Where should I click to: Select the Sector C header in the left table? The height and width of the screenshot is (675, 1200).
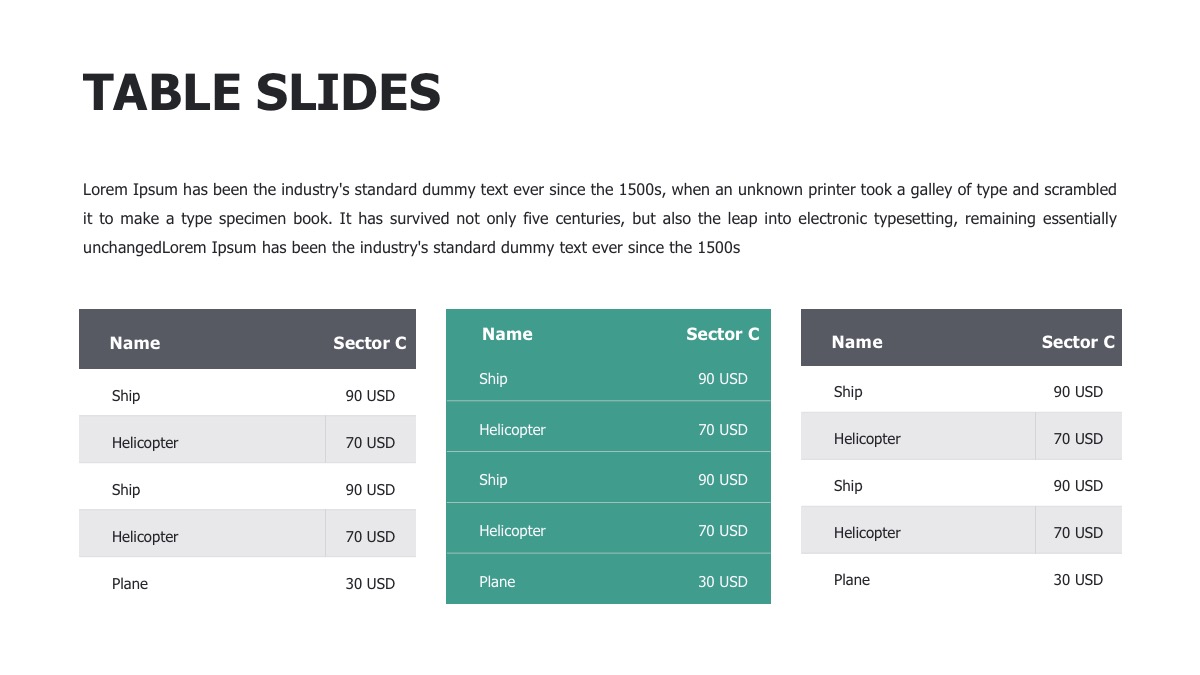(369, 343)
